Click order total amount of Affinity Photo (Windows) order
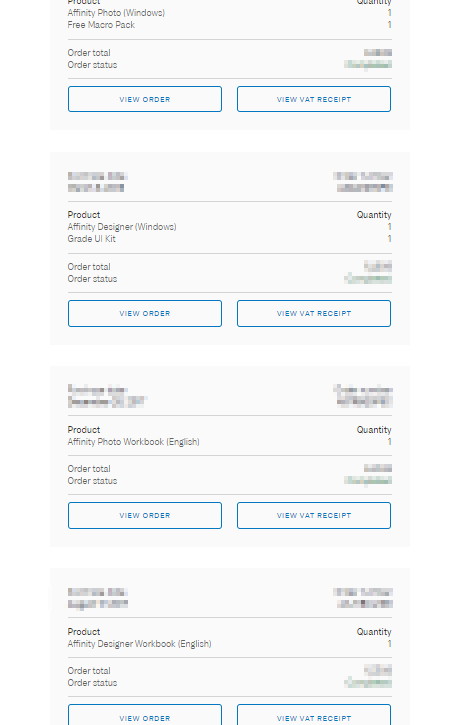Screen dimensions: 460x725 pyautogui.click(x=378, y=53)
